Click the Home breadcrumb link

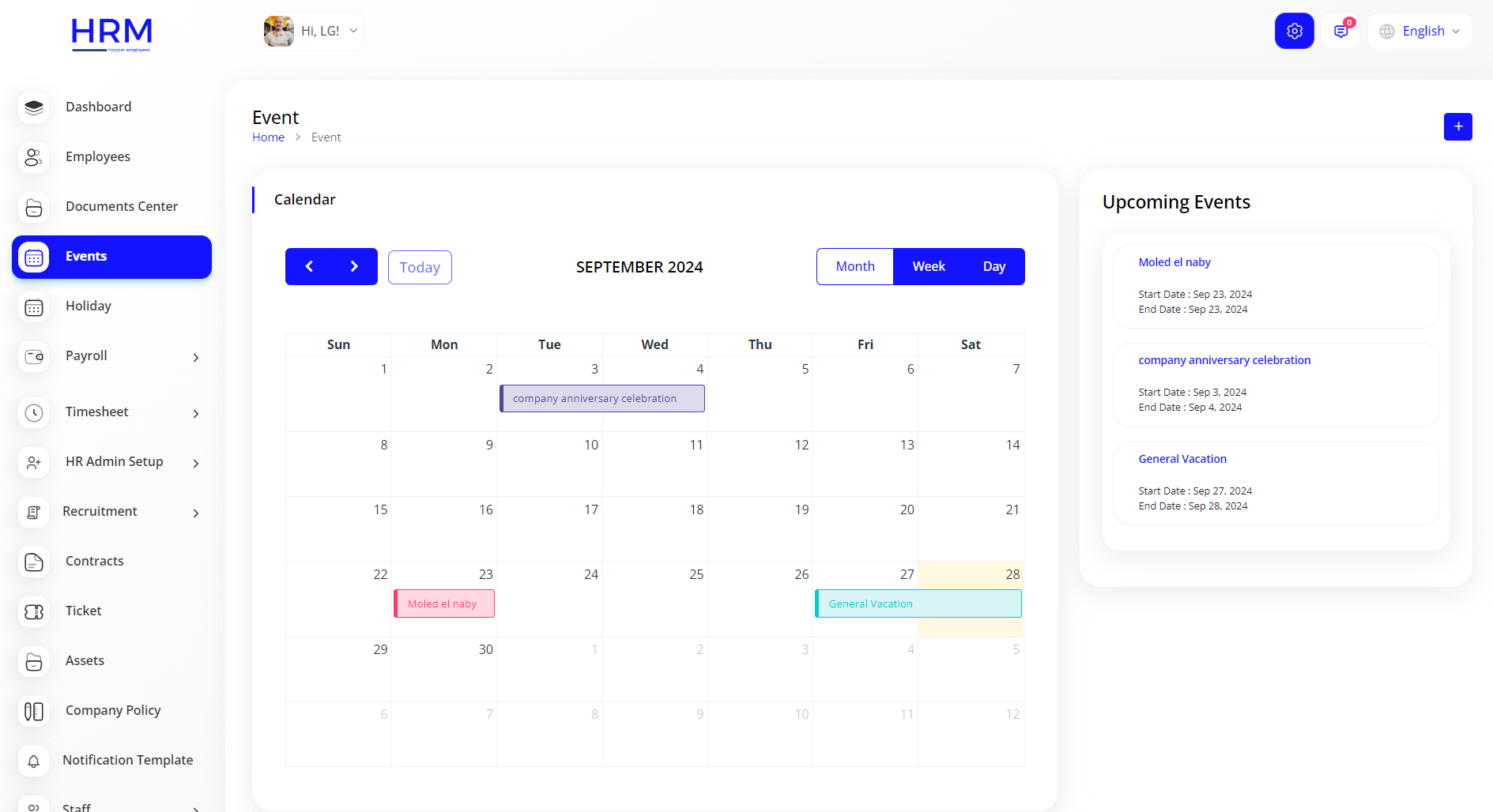point(268,137)
